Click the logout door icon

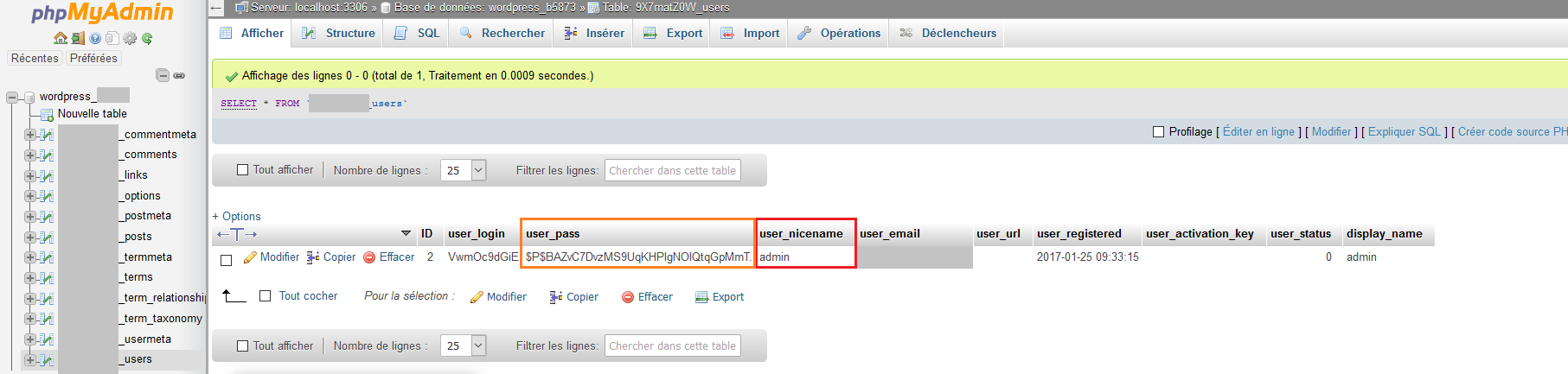click(78, 38)
